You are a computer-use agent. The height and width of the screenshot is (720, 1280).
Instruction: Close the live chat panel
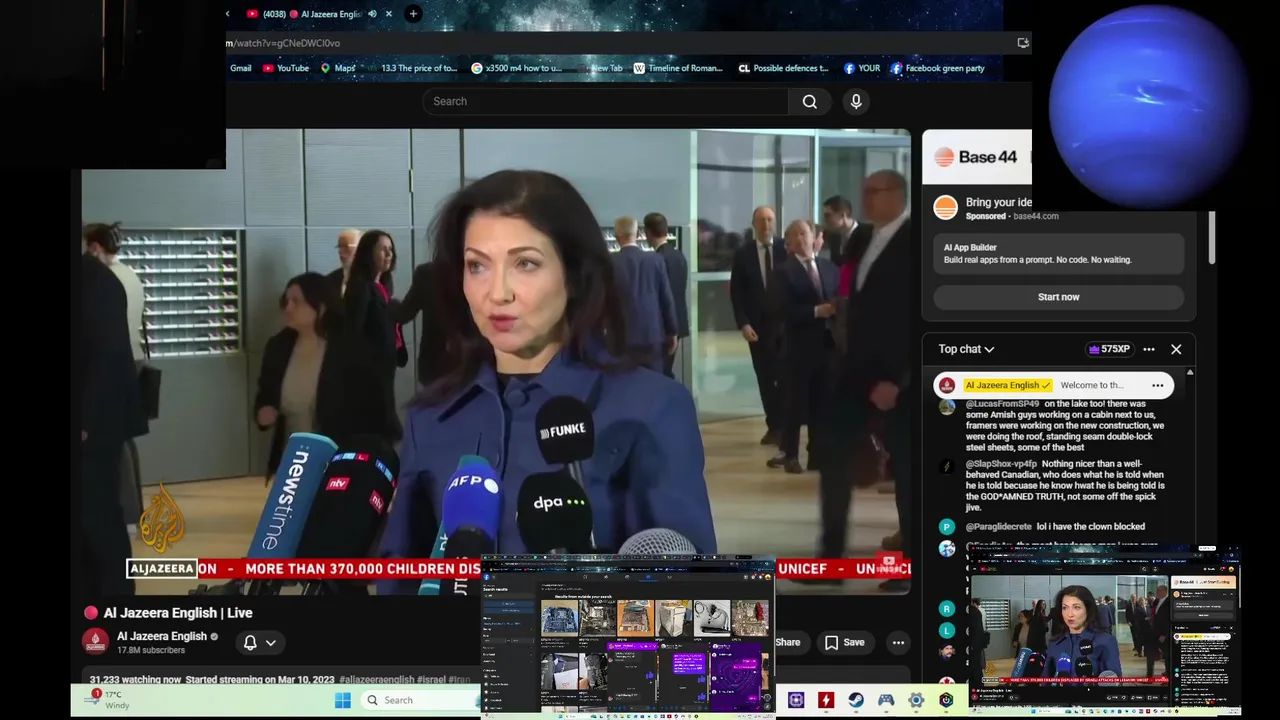tap(1176, 349)
